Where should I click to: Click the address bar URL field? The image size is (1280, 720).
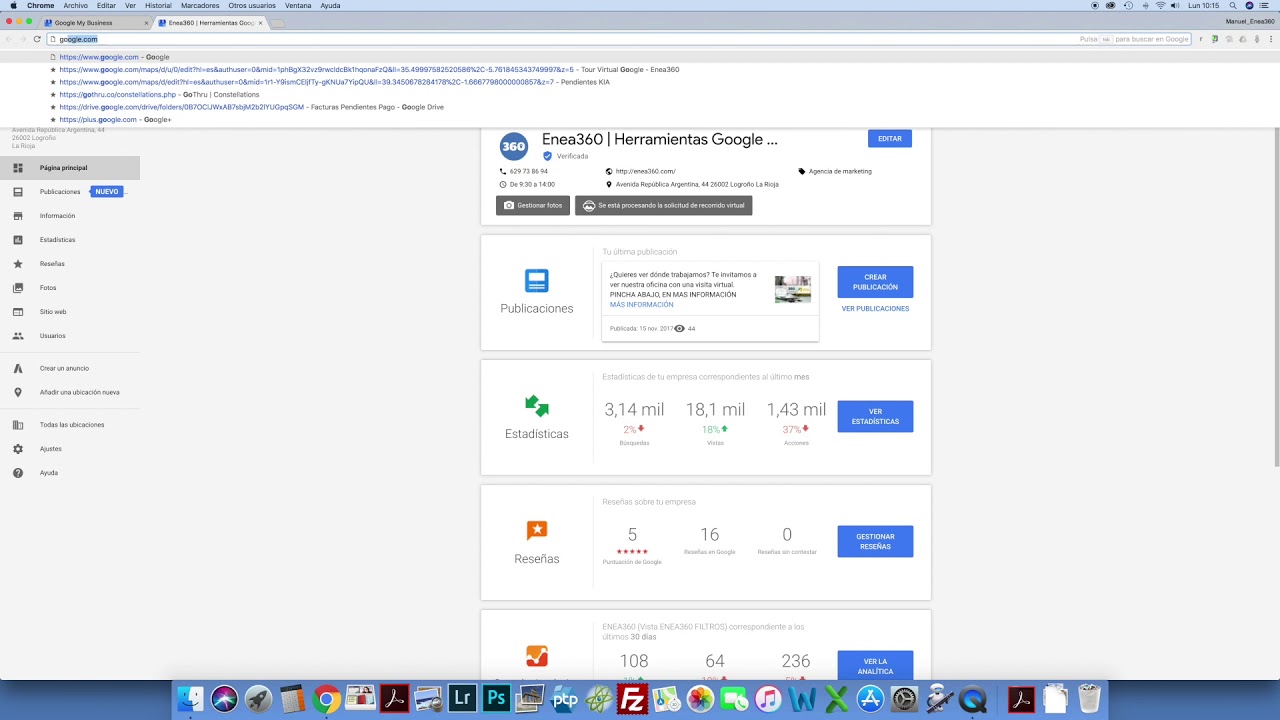pyautogui.click(x=500, y=39)
